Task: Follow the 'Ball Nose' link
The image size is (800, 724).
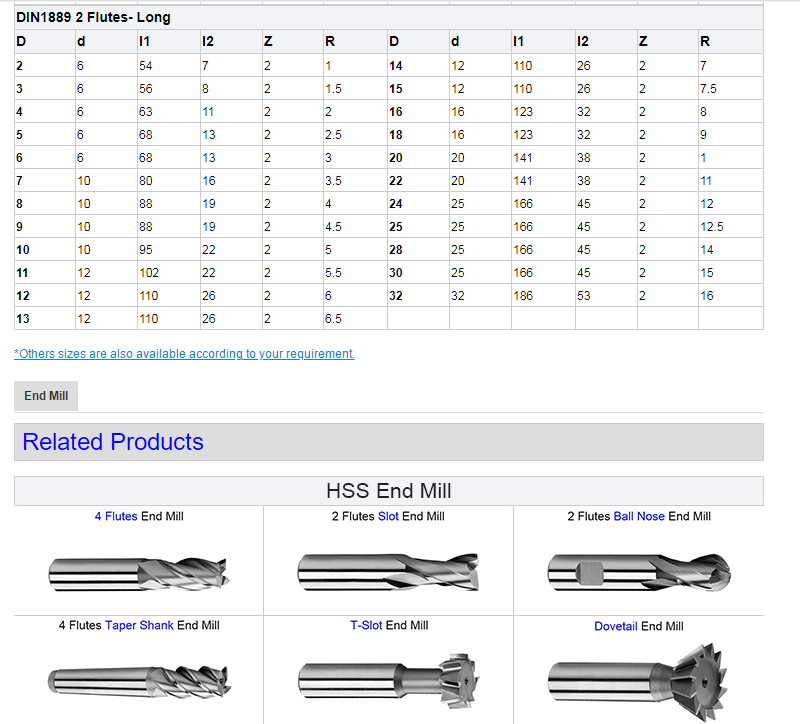Action: (x=639, y=516)
